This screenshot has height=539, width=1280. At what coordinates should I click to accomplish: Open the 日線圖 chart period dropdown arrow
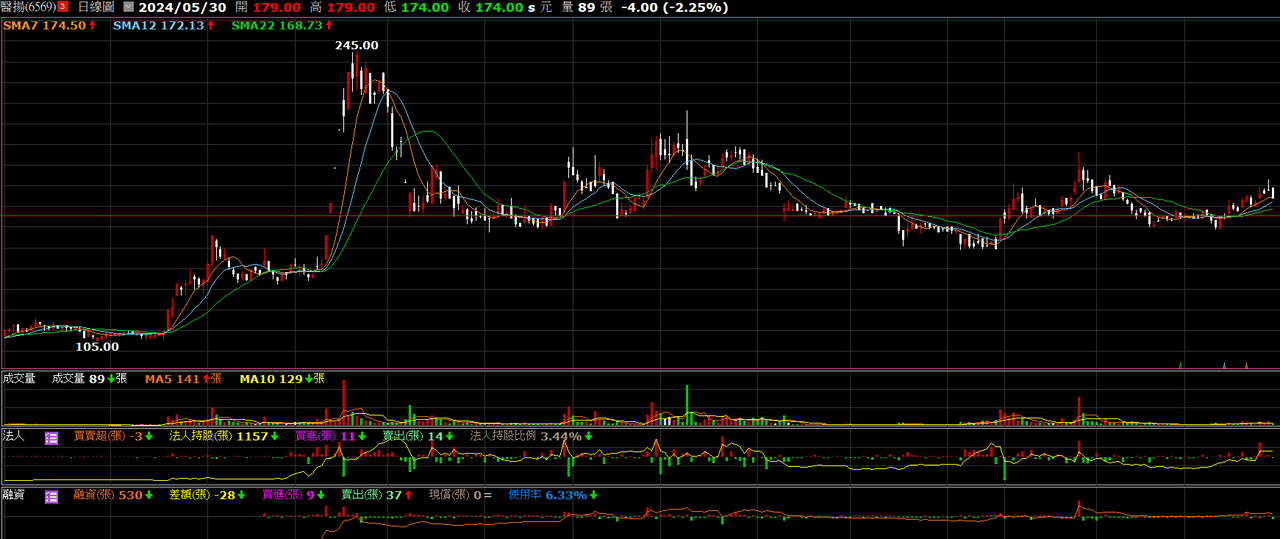pos(128,7)
